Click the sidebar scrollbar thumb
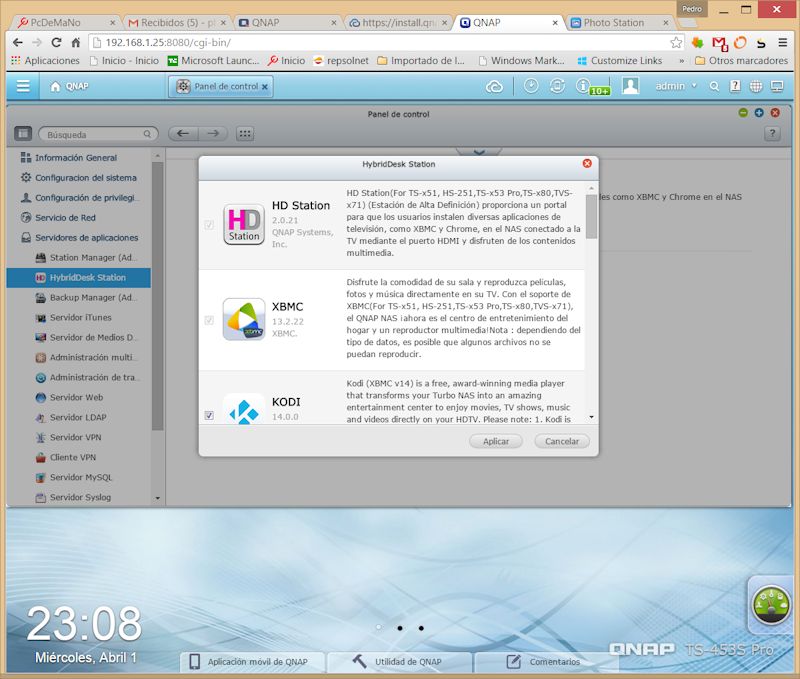Viewport: 800px width, 679px height. coord(158,296)
